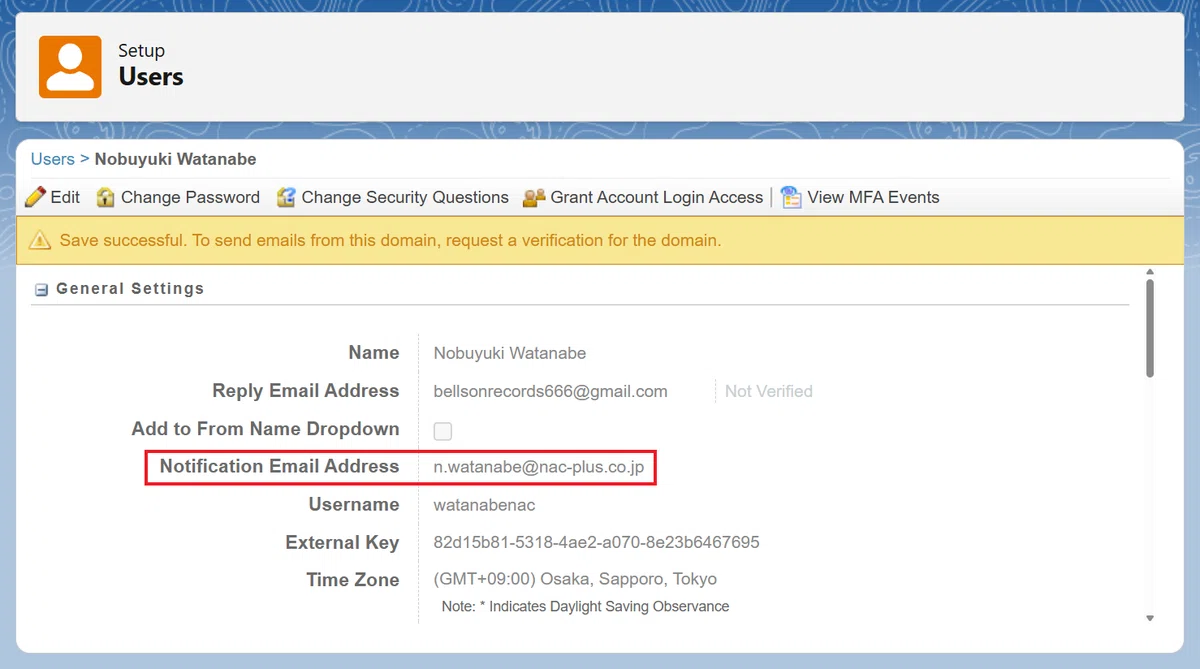This screenshot has width=1200, height=669.
Task: Click notification email n.watanabe@nac-plus.co.jp
Action: [x=539, y=467]
